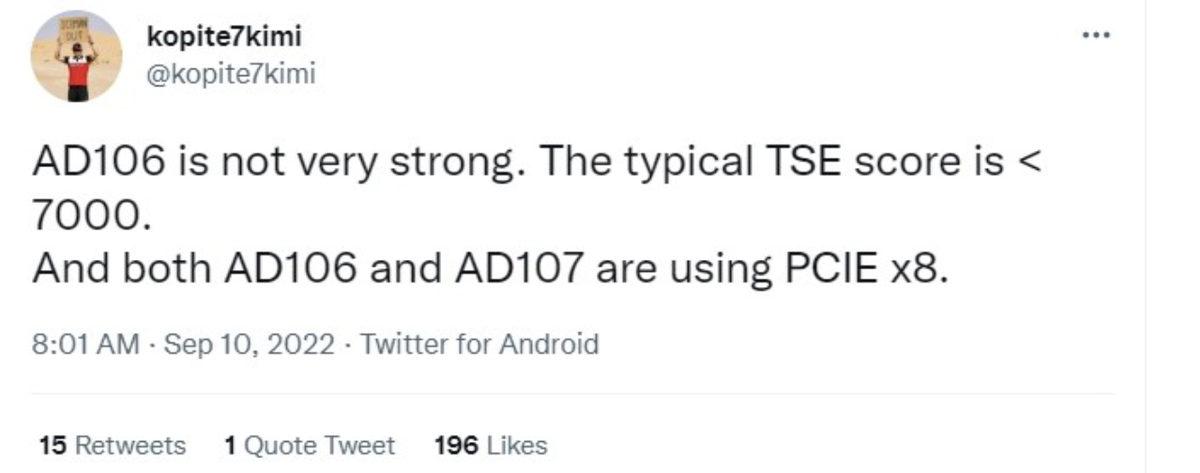This screenshot has width=1200, height=473.
Task: Click the "<" symbol ending the first line
Action: click(x=1030, y=164)
